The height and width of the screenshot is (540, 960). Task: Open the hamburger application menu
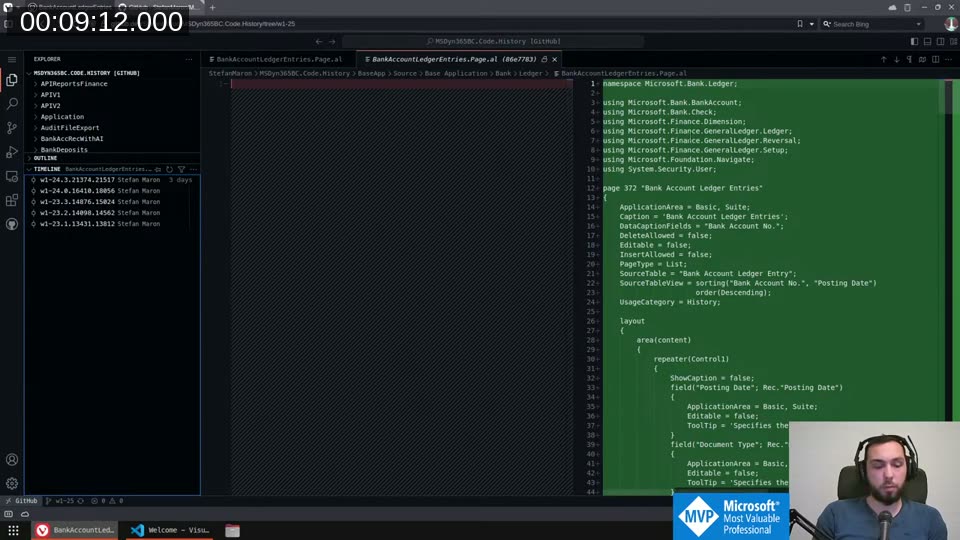coord(12,59)
